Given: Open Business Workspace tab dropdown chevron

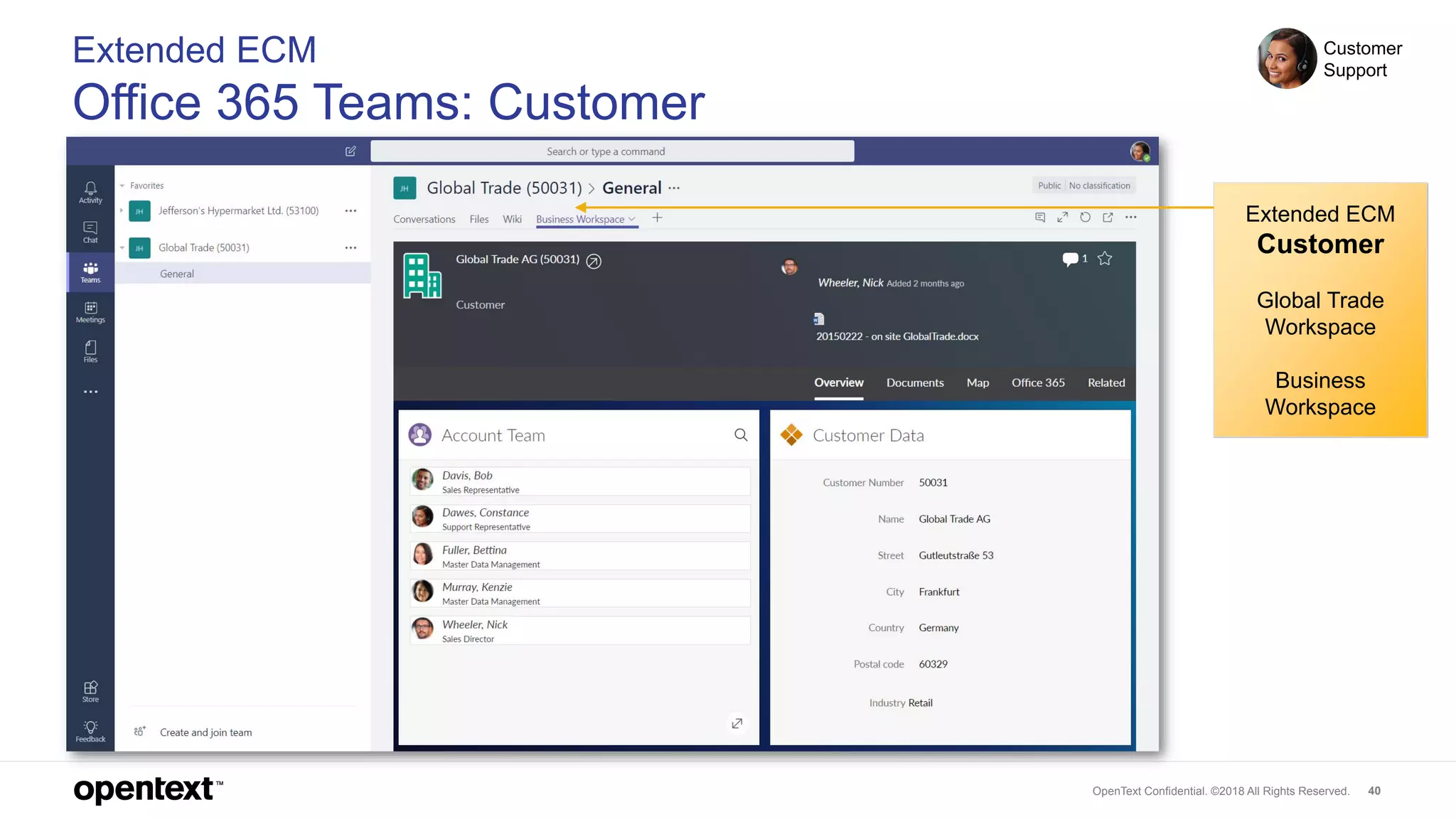Looking at the screenshot, I should [x=631, y=219].
